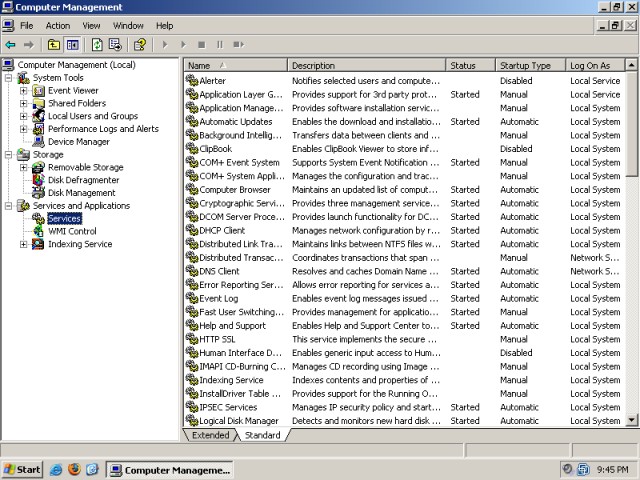Open the View menu
The image size is (640, 480).
pos(91,26)
